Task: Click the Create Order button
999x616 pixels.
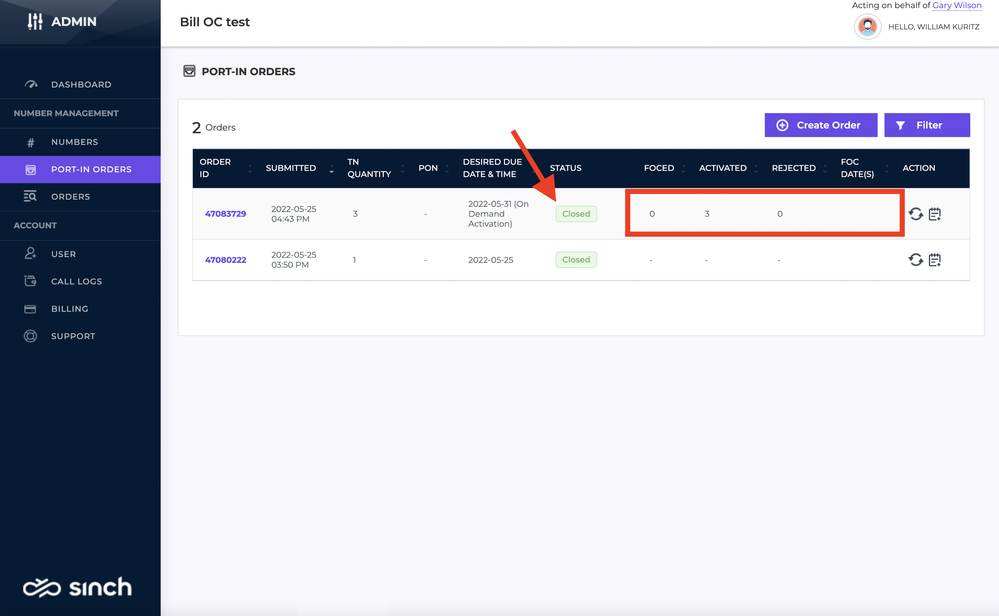Action: 821,125
